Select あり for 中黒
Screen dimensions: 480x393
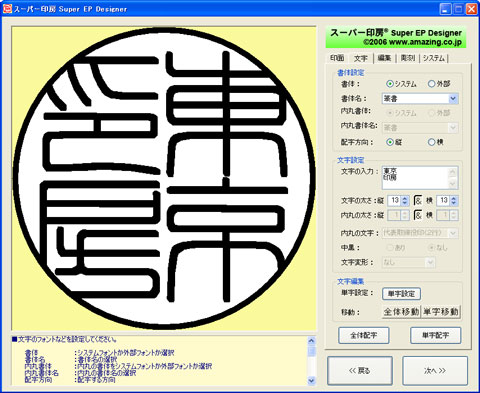pos(390,248)
